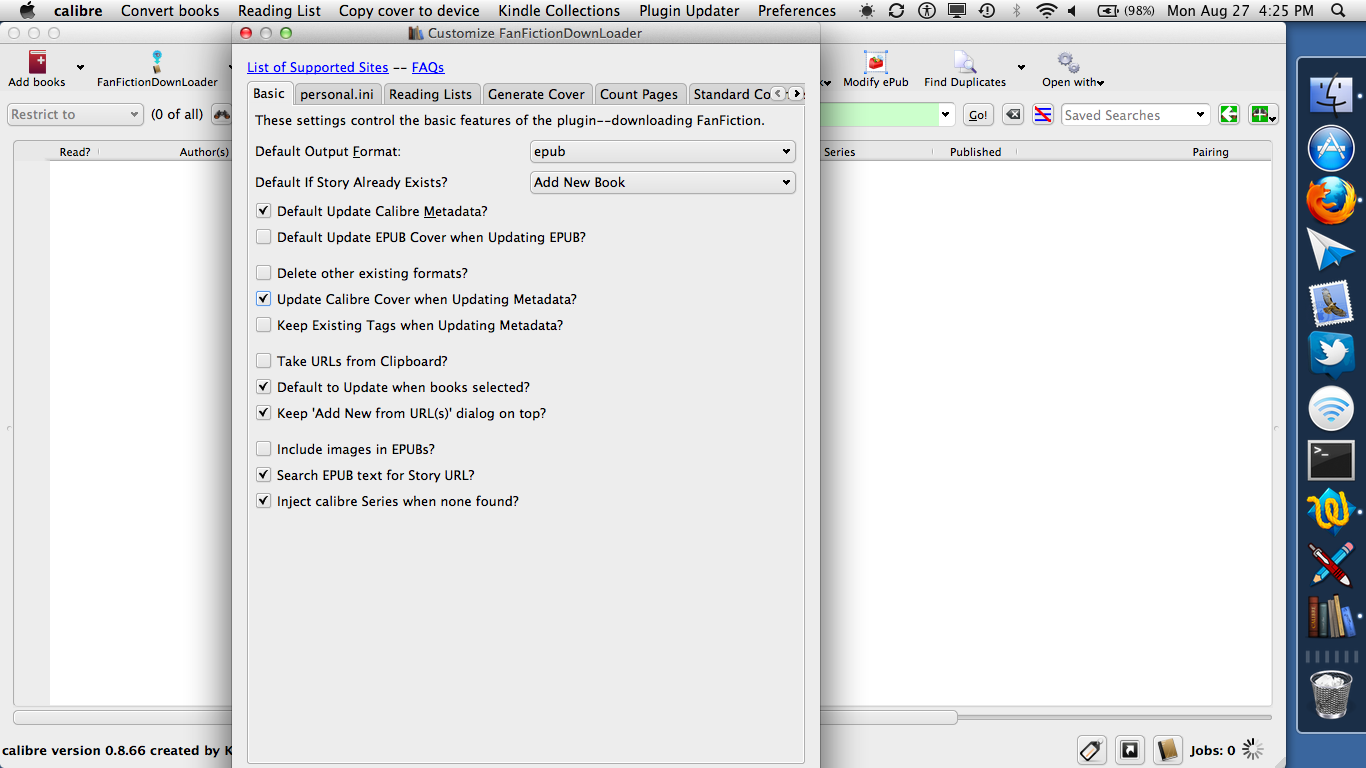Click the Add books toolbar icon

[37, 62]
